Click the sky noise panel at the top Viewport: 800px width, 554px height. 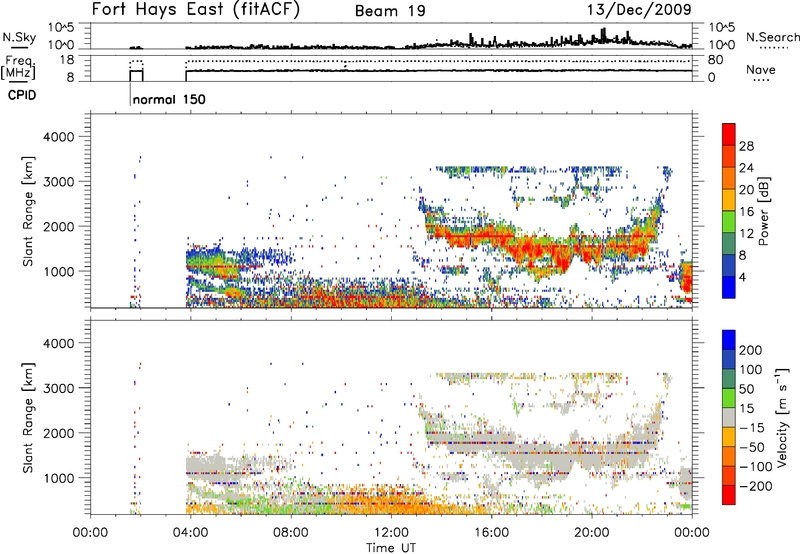(x=391, y=36)
